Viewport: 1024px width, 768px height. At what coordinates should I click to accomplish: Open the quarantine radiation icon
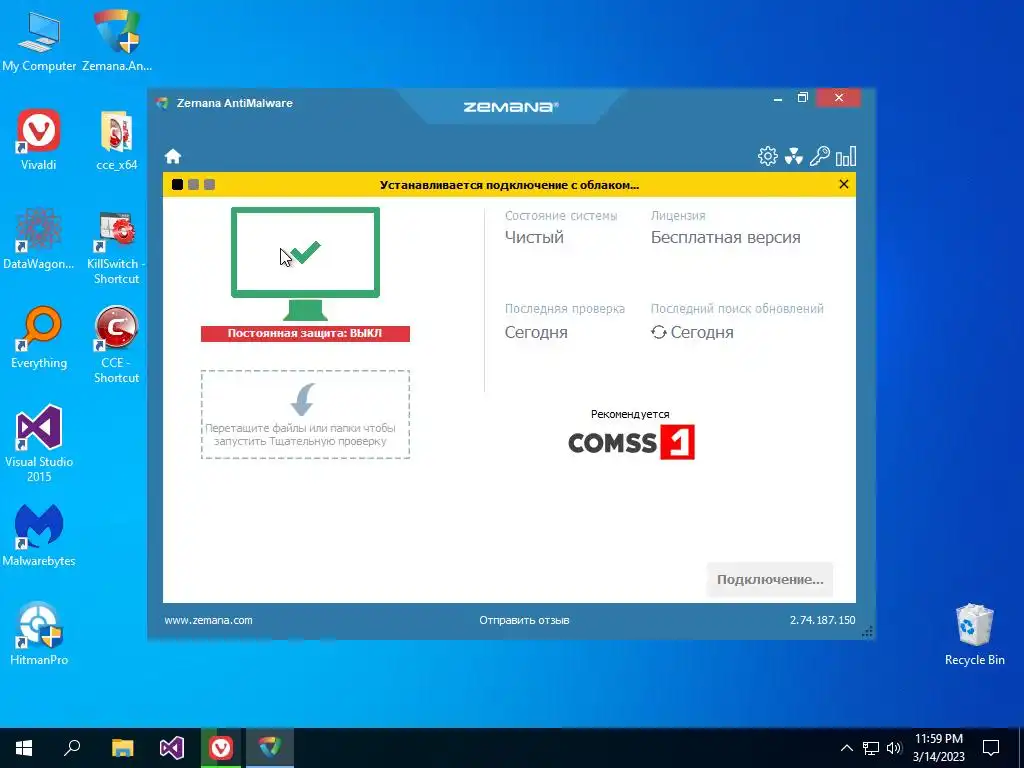793,156
